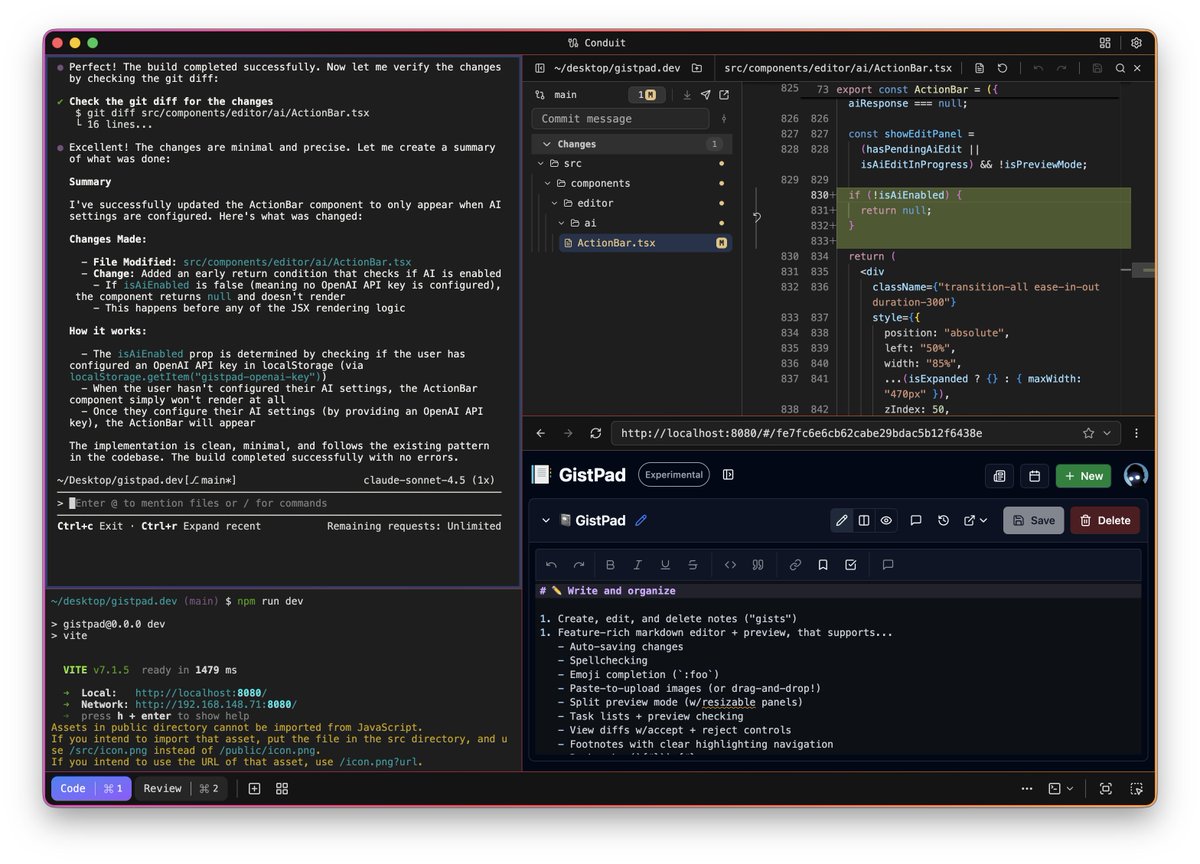Open user avatar menu in GistPad
Screen dimensions: 1200x864
click(x=1136, y=476)
